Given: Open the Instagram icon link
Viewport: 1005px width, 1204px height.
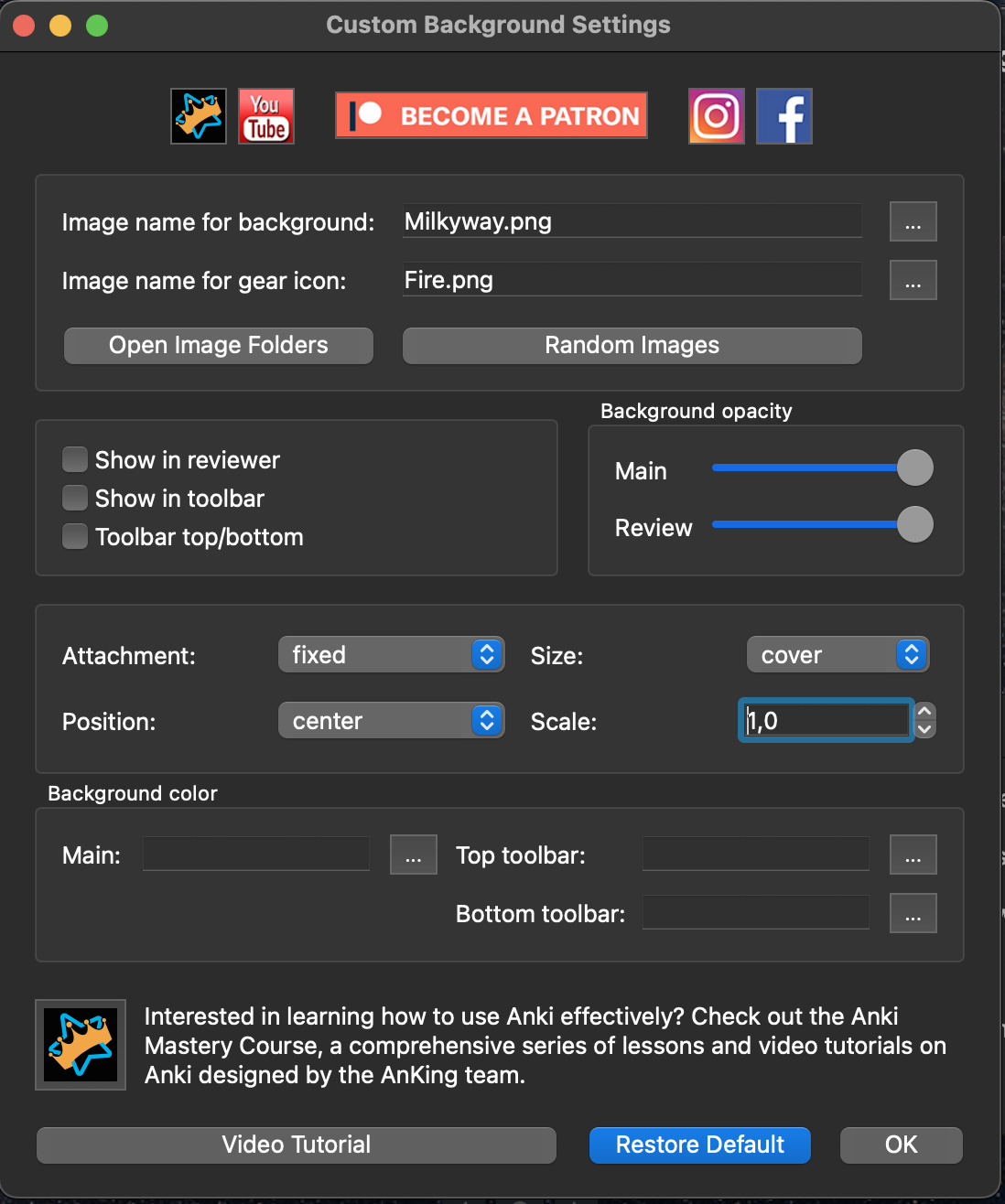Looking at the screenshot, I should click(x=717, y=116).
